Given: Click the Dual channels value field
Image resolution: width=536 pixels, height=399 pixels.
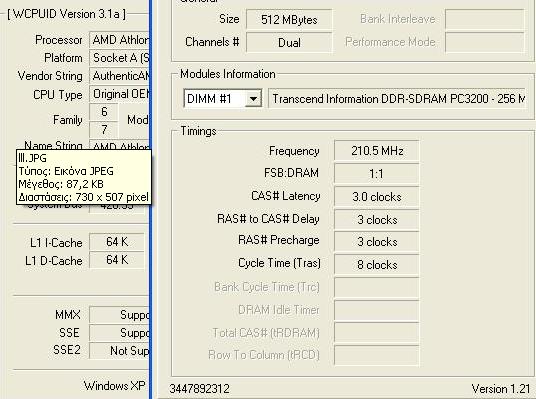Looking at the screenshot, I should pos(289,43).
